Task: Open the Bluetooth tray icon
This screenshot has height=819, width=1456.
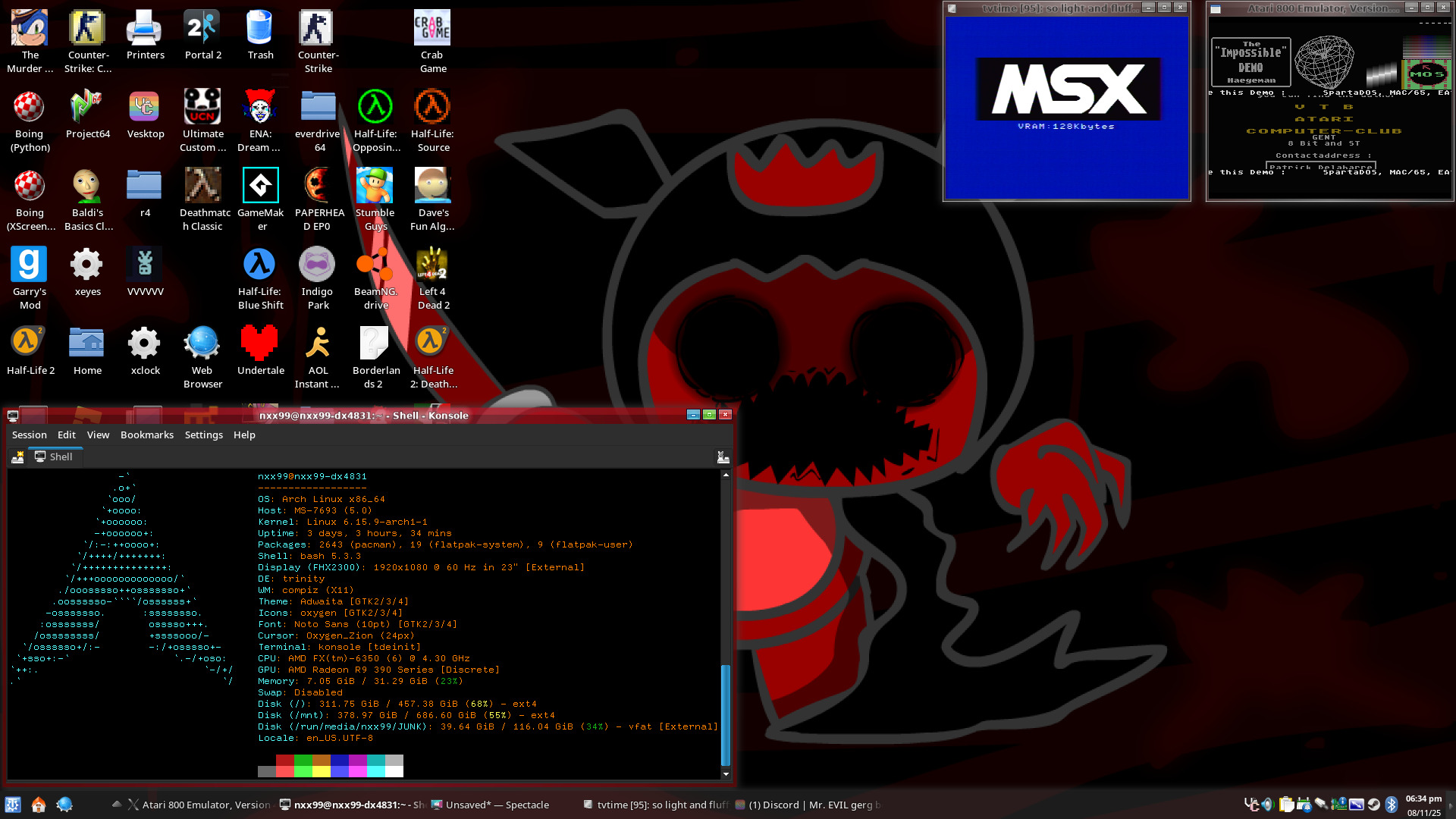Action: (1392, 805)
